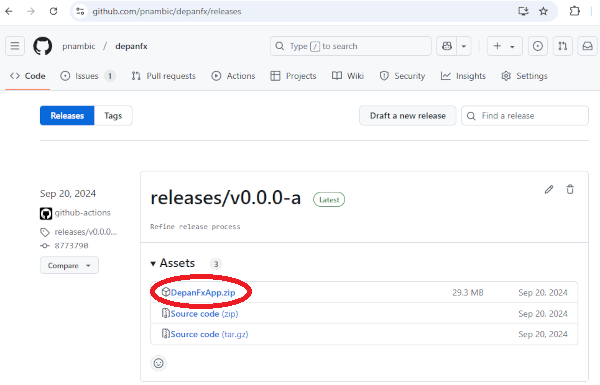Click the depanfx repository link
This screenshot has height=385, width=600.
(x=131, y=46)
